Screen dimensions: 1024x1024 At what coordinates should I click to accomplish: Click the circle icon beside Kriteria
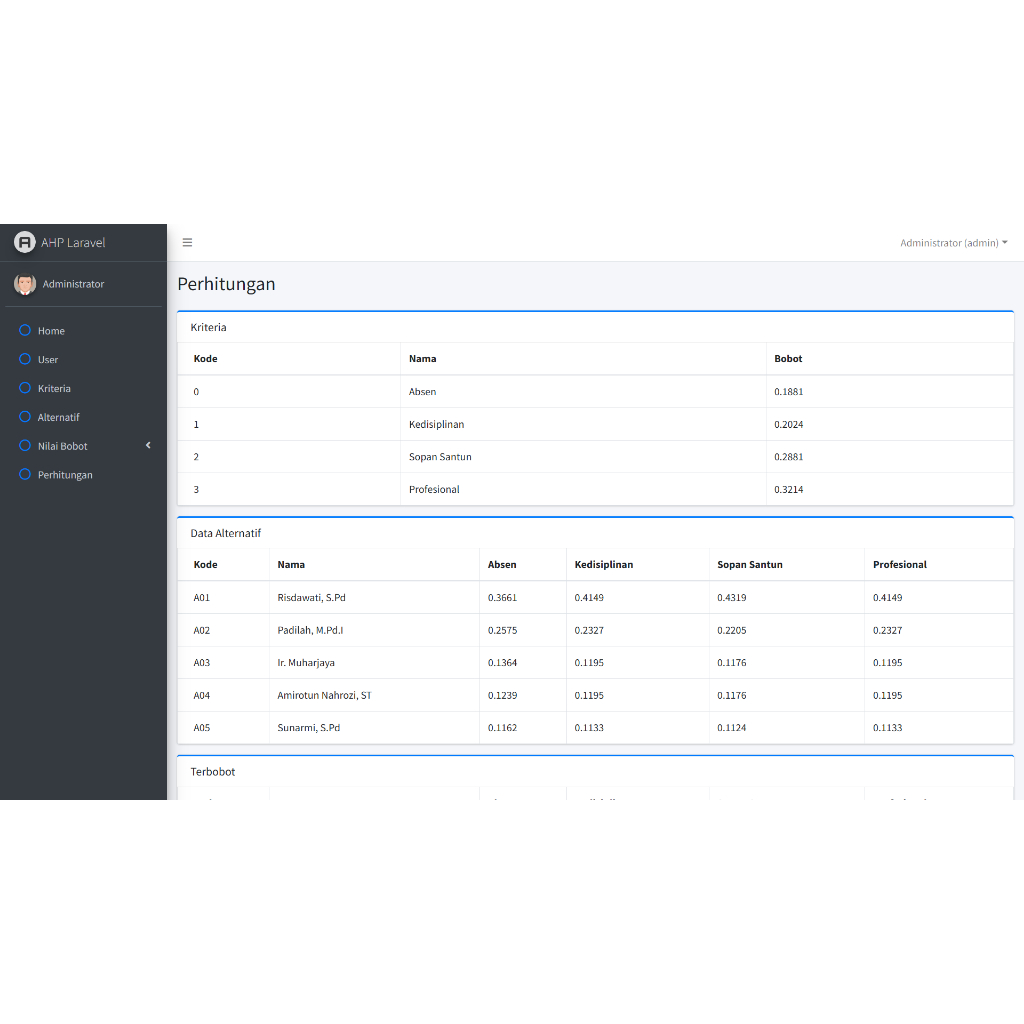tap(26, 388)
